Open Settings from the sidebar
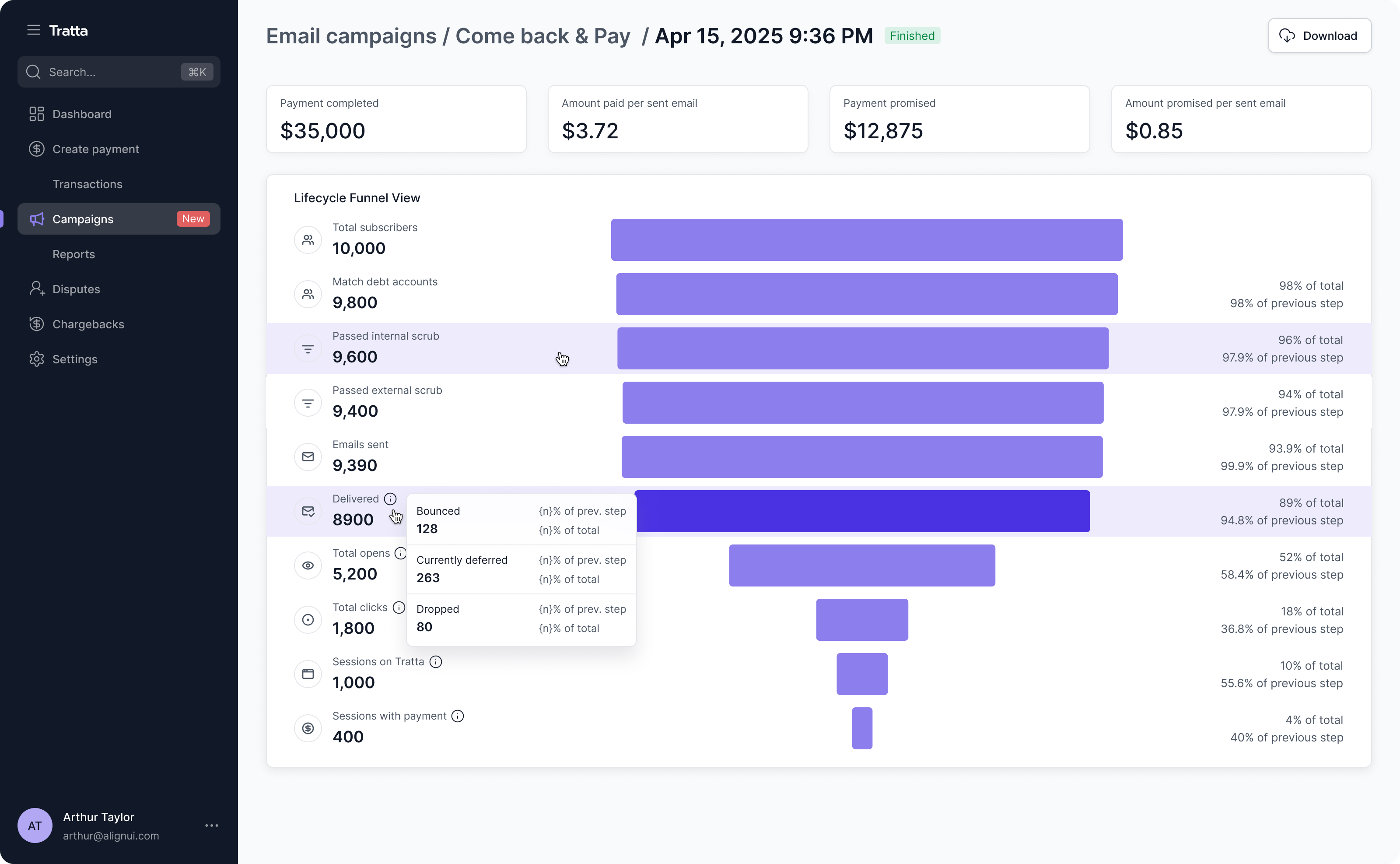 point(75,359)
